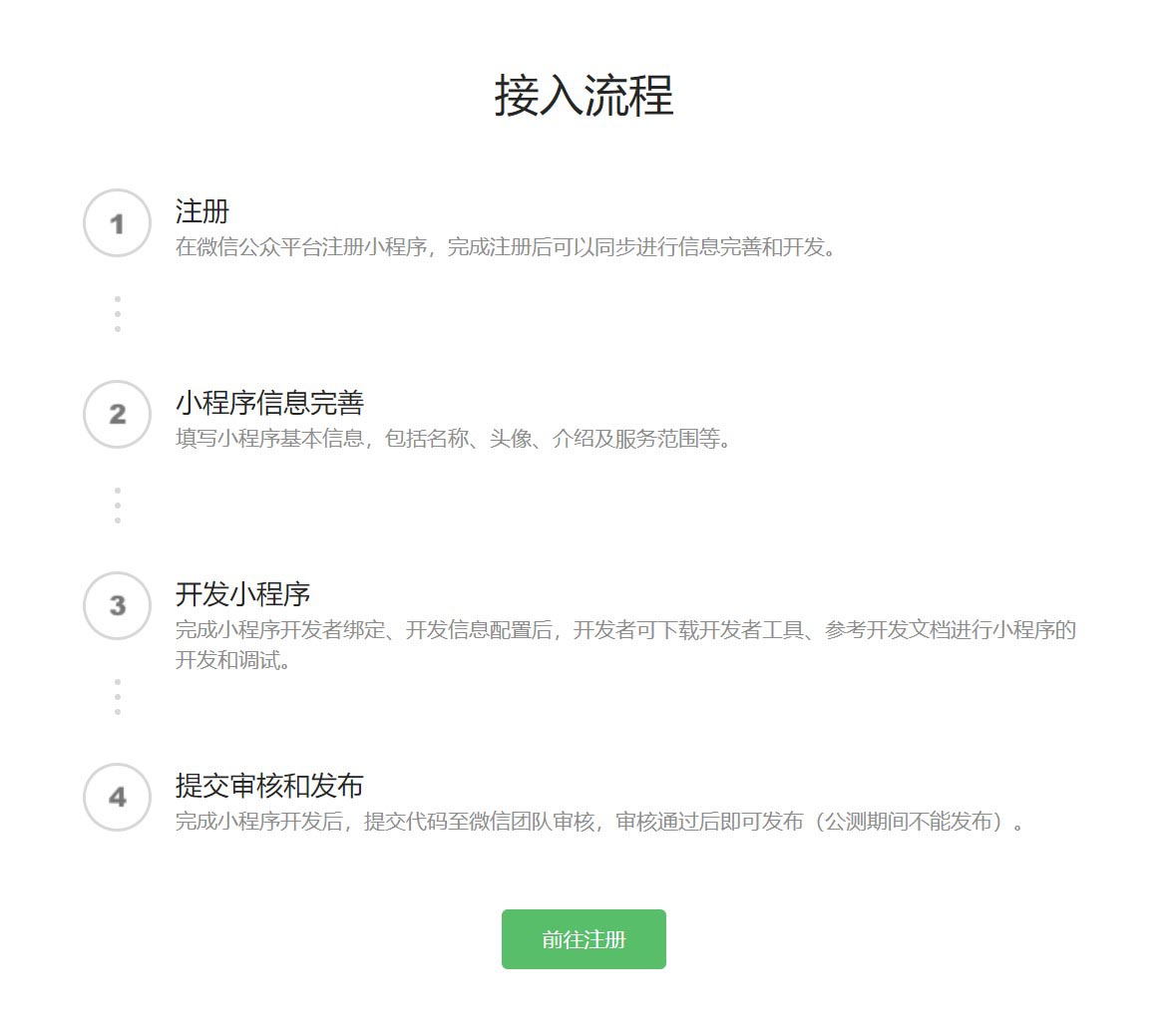
Task: Click the step 1 circle icon
Action: [117, 223]
